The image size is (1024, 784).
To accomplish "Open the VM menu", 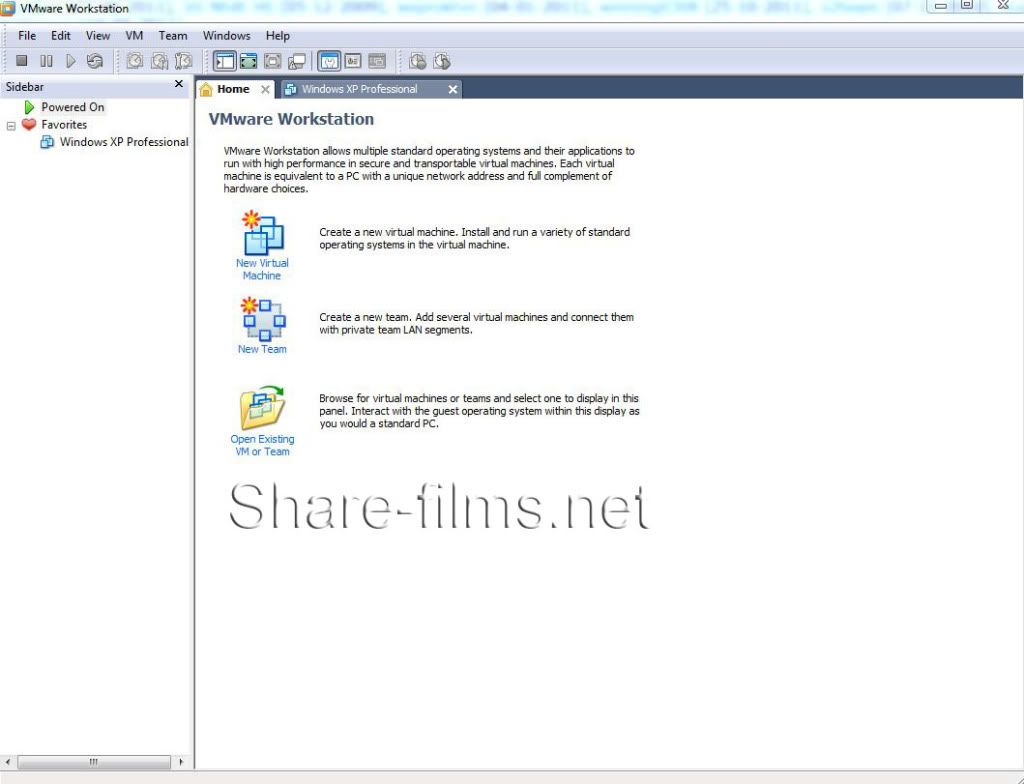I will tap(134, 35).
